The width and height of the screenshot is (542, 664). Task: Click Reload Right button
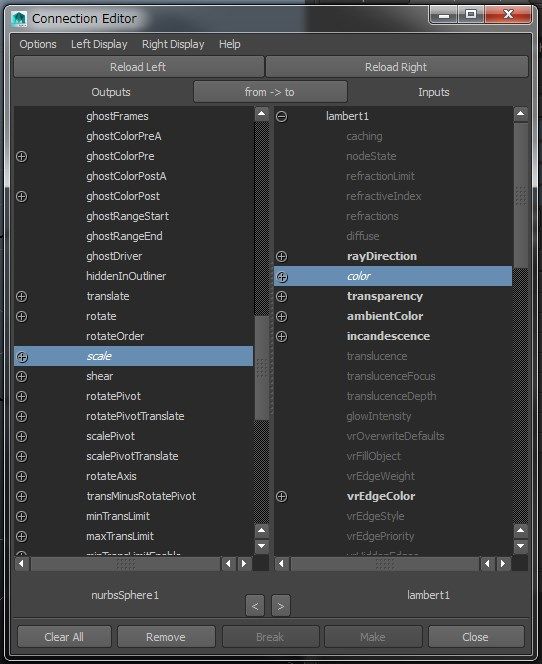(x=397, y=67)
